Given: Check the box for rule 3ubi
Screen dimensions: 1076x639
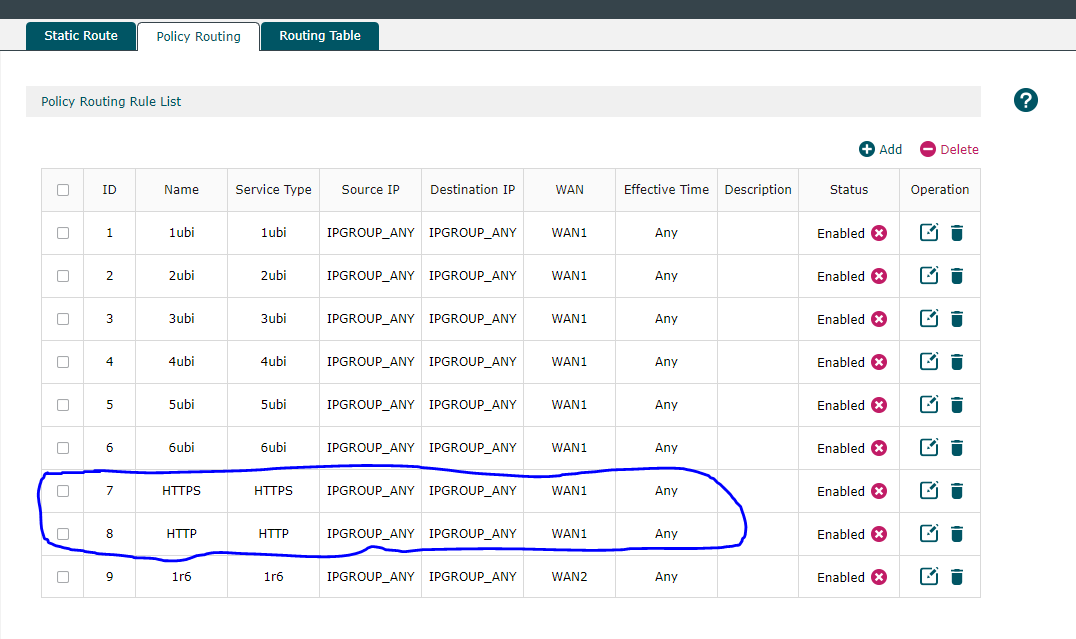Looking at the screenshot, I should click(x=63, y=319).
